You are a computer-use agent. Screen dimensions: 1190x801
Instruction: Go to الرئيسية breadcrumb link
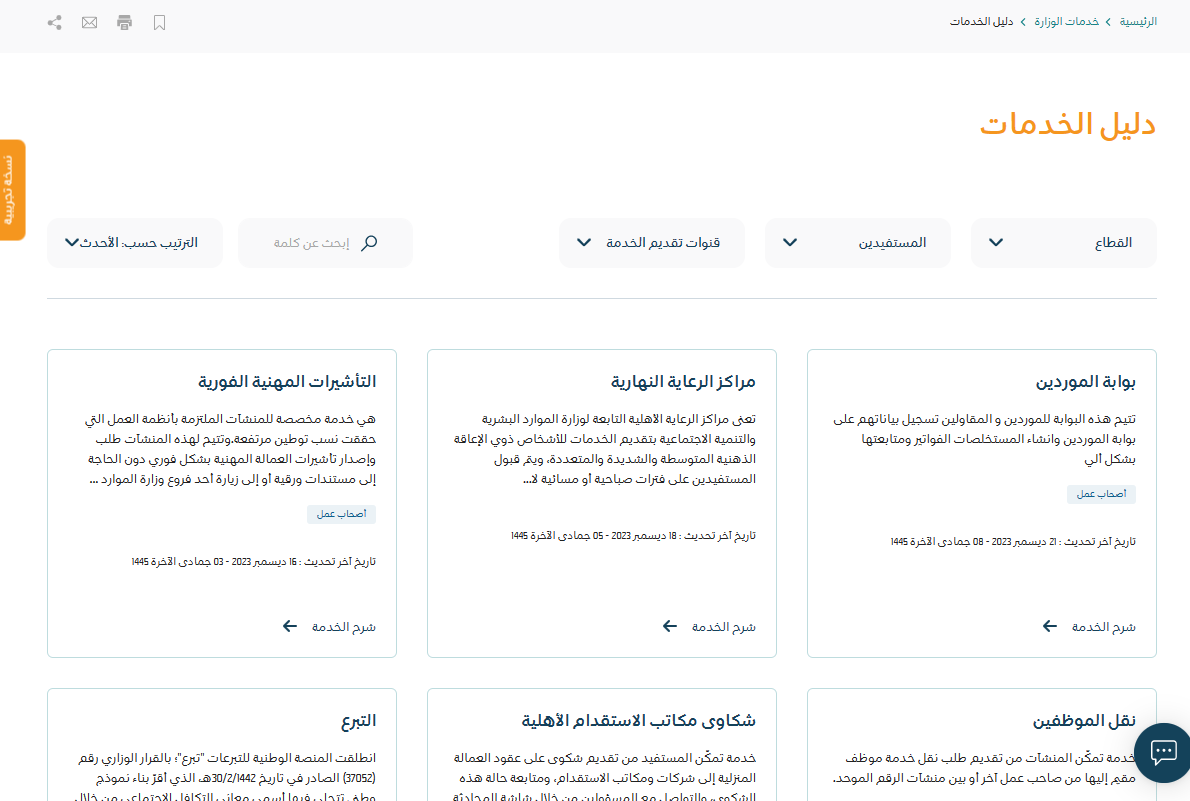1138,21
